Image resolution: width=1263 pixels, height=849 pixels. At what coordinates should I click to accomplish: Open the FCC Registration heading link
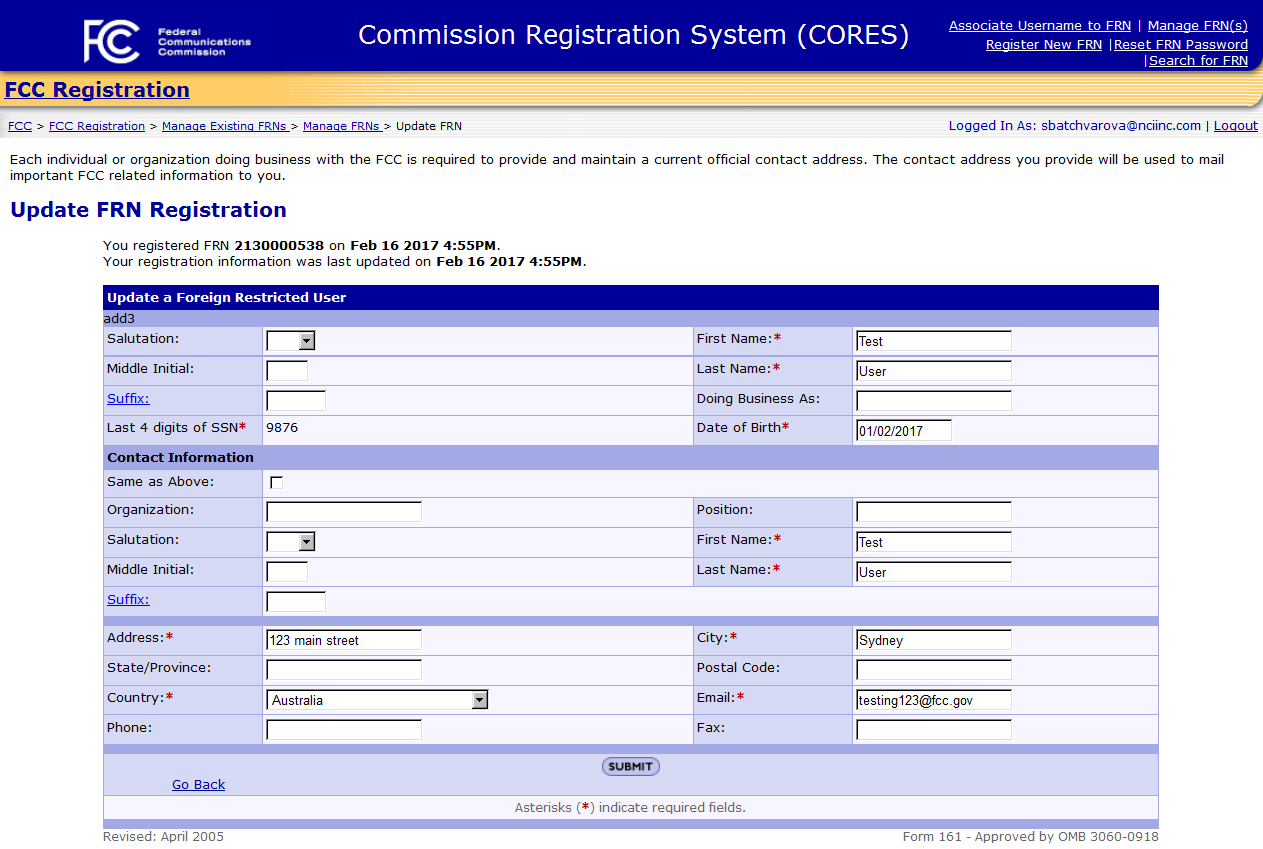click(x=97, y=90)
